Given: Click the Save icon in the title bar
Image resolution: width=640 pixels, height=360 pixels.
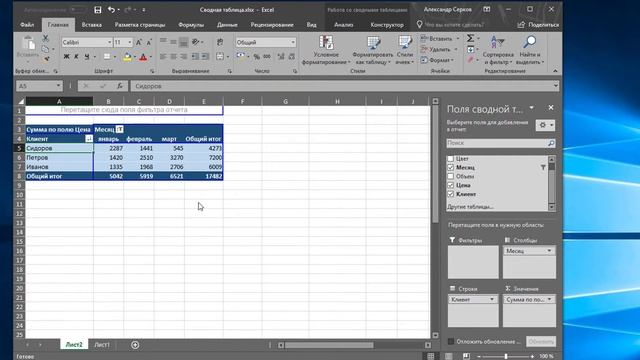Looking at the screenshot, I should coord(98,10).
